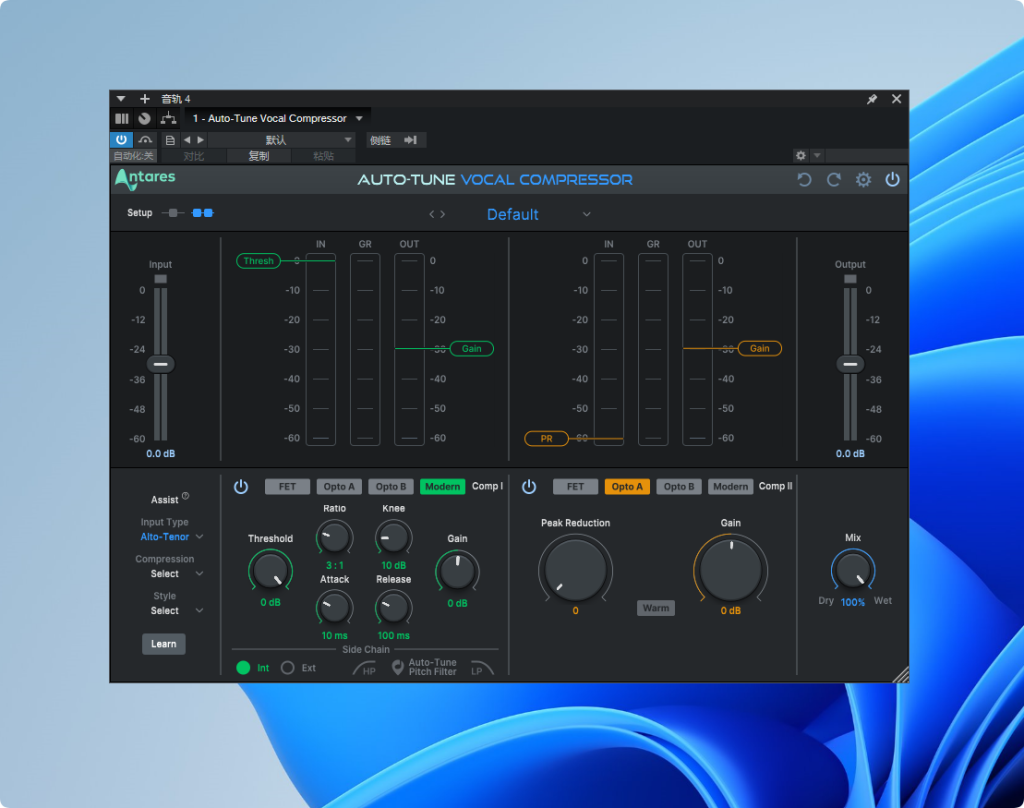The height and width of the screenshot is (808, 1024).
Task: Click the knob macro controls icon
Action: pos(144,119)
